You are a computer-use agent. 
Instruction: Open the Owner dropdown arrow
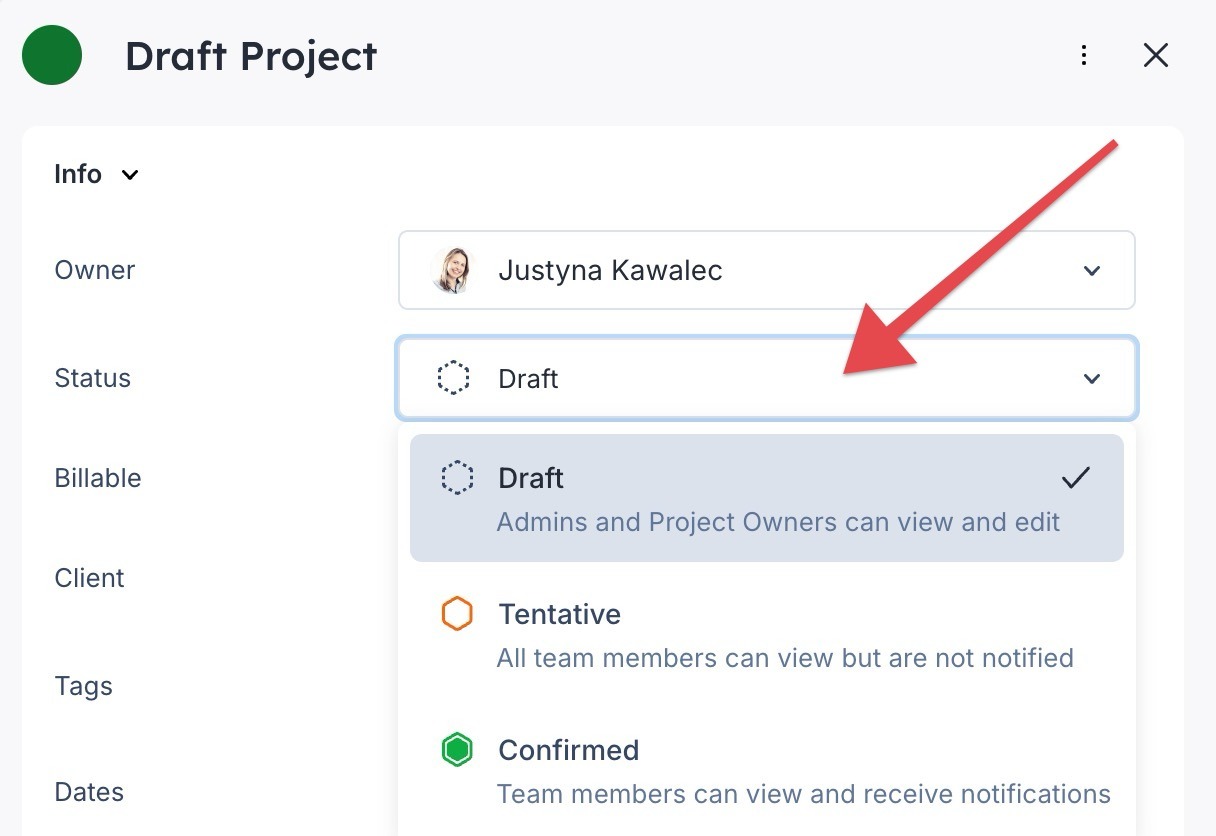(1092, 271)
